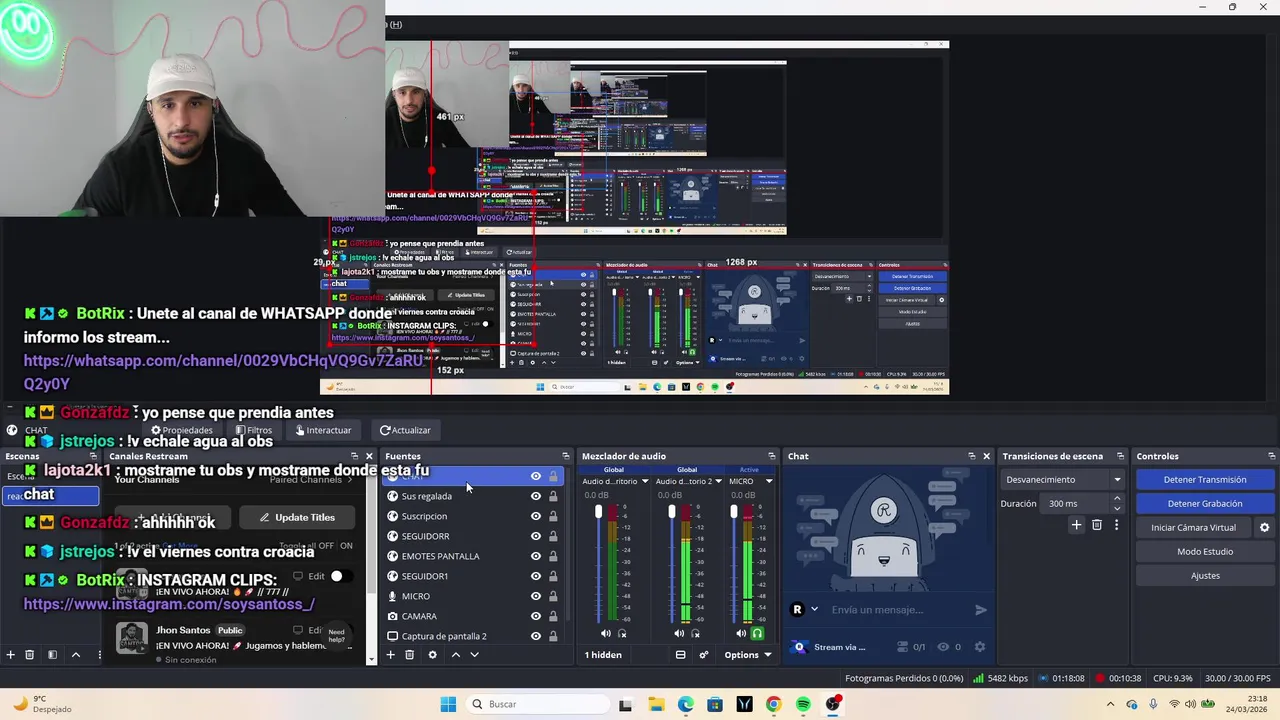The image size is (1280, 720).
Task: Decrease transition Duración with down stepper
Action: click(x=1117, y=508)
